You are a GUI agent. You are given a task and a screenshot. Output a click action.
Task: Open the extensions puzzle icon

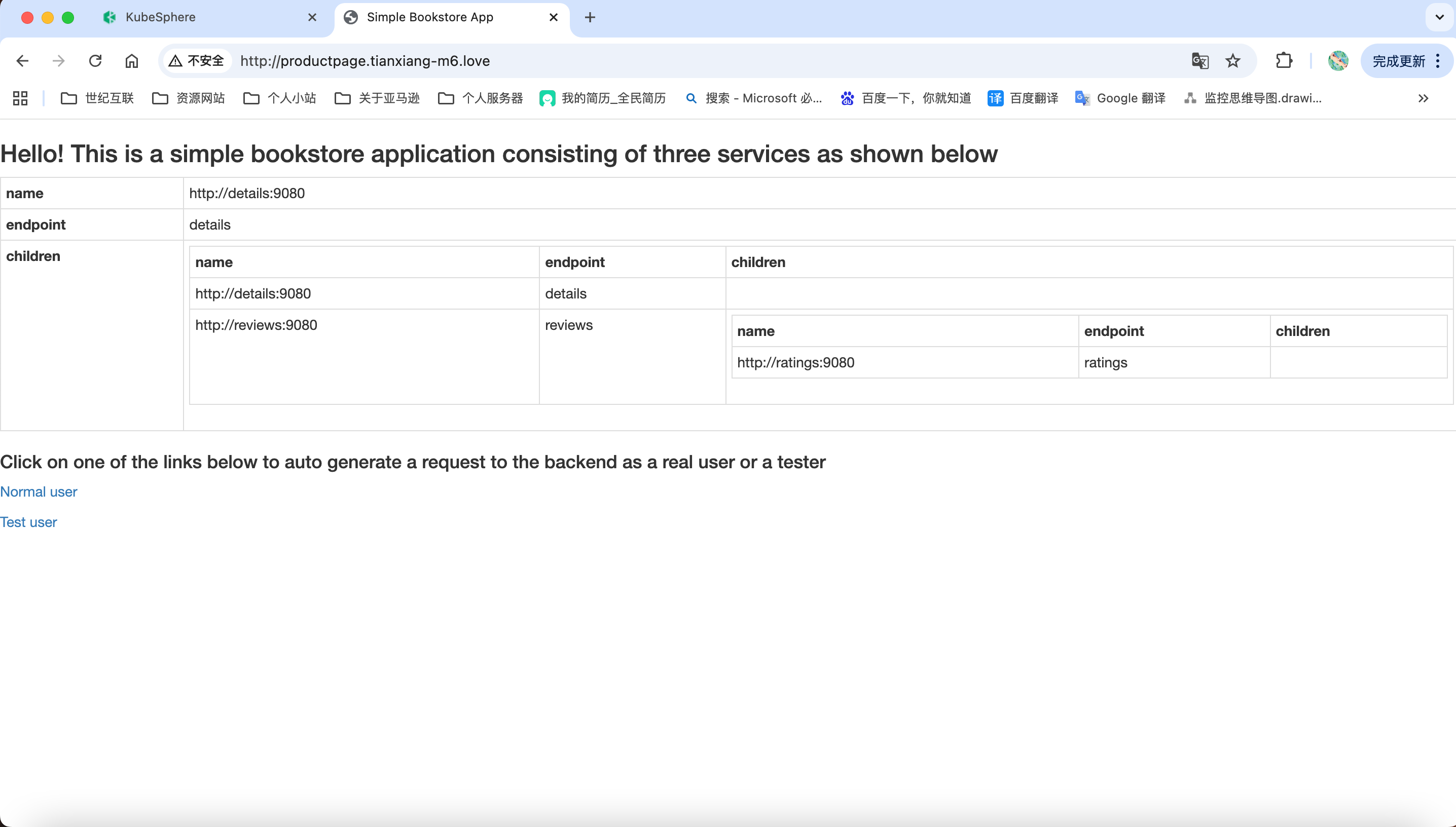coord(1283,61)
